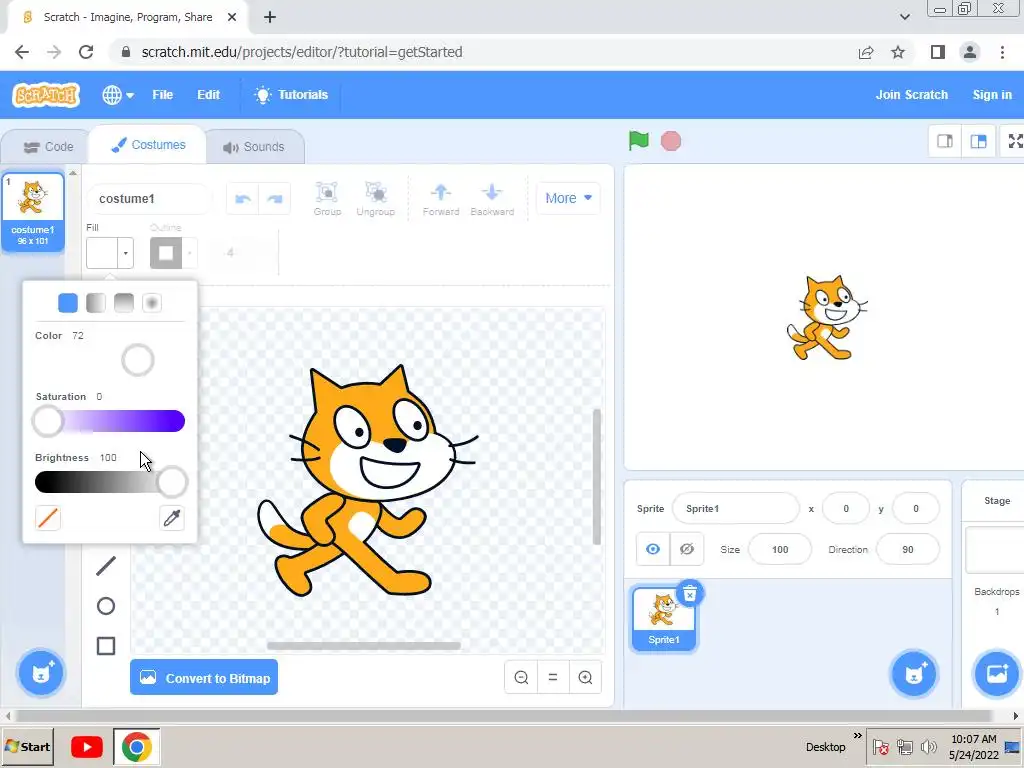
Task: Select costume1 thumbnail in costume list
Action: coord(33,212)
